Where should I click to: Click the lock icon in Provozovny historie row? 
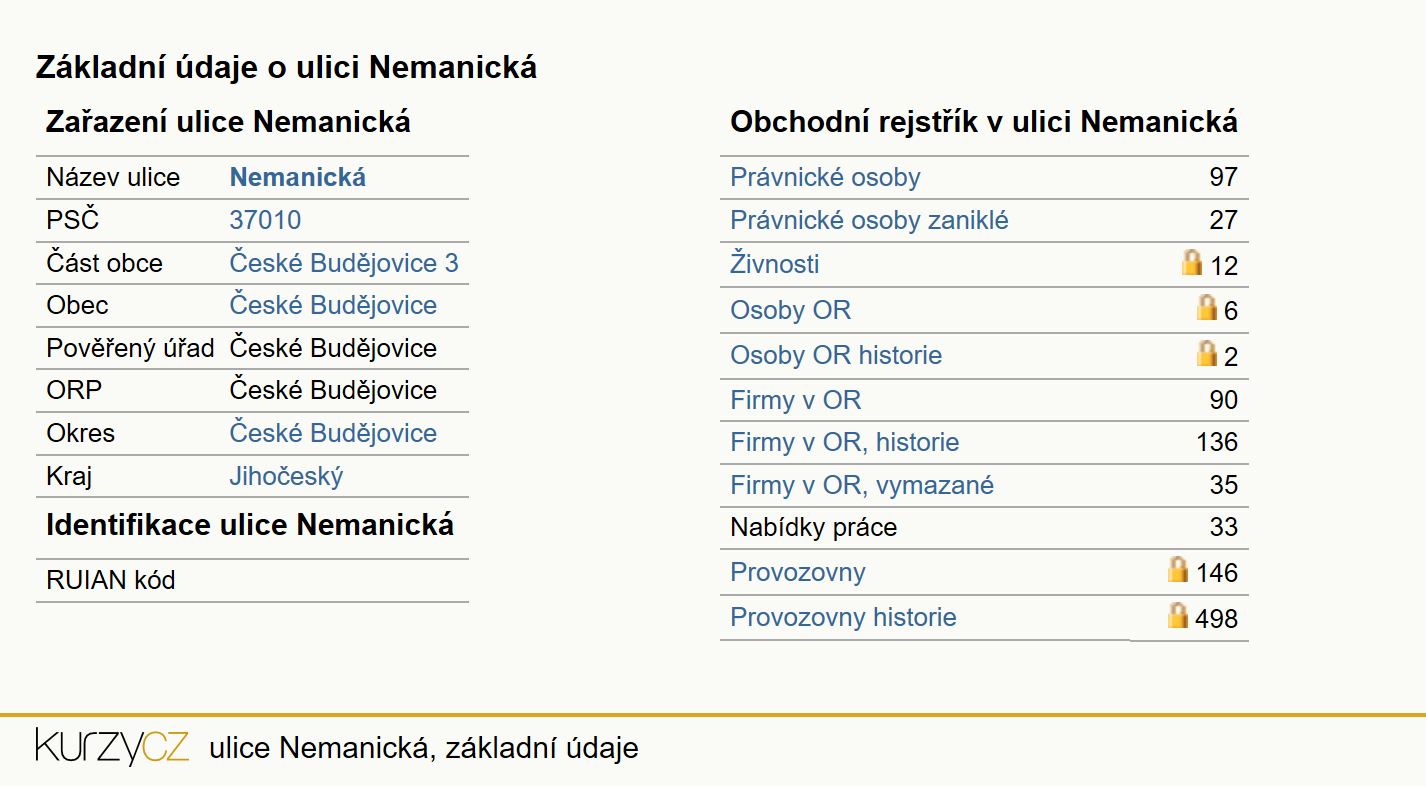[x=1178, y=615]
